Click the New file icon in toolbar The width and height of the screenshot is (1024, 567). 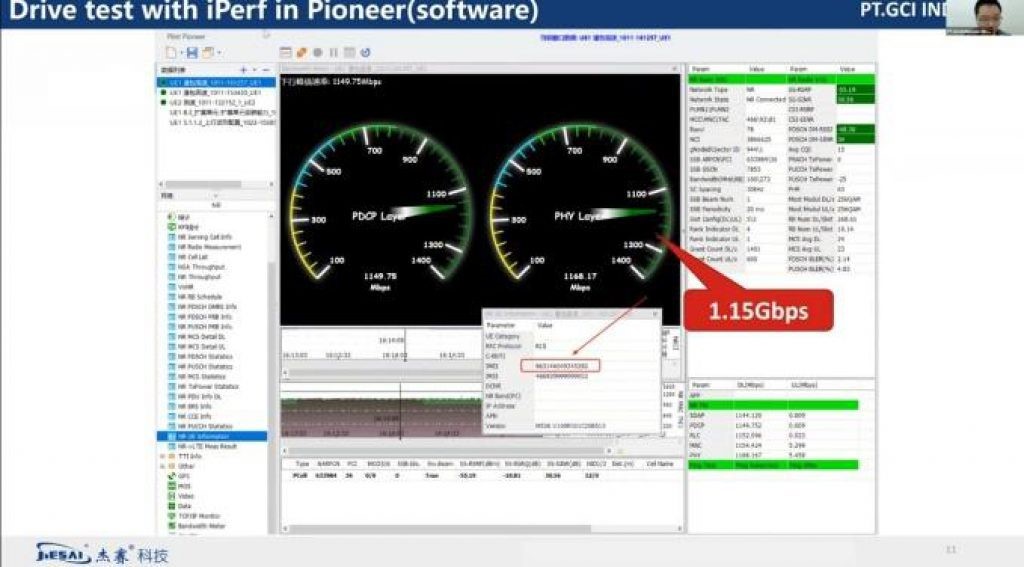click(x=170, y=52)
